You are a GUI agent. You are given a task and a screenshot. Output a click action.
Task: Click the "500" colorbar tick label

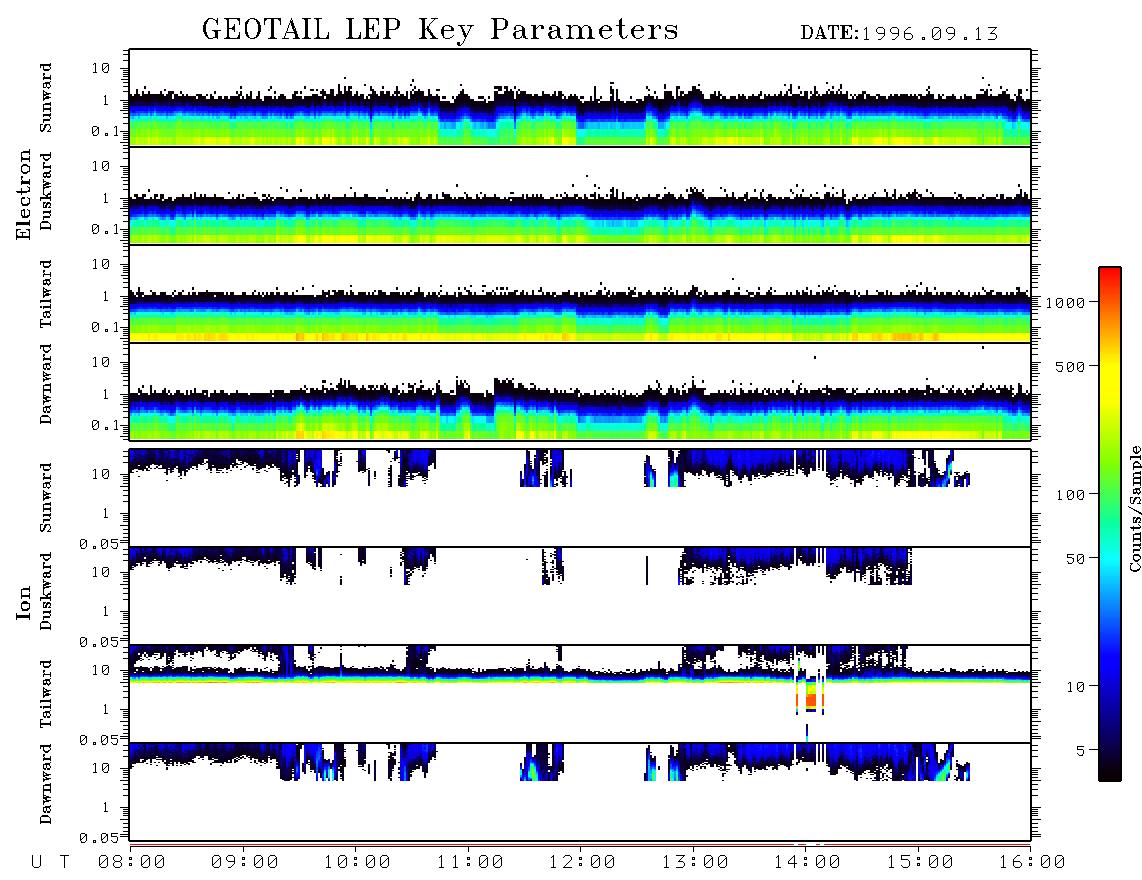[x=1070, y=367]
